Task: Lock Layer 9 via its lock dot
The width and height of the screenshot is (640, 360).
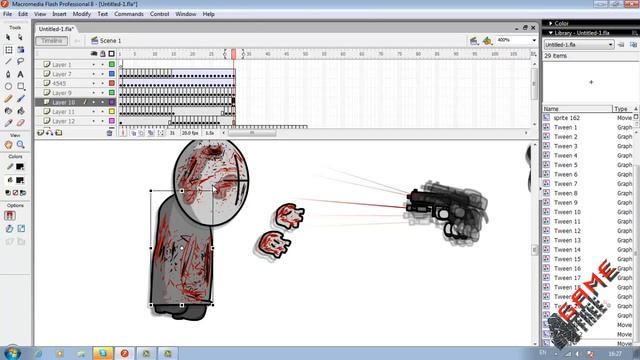Action: point(102,93)
